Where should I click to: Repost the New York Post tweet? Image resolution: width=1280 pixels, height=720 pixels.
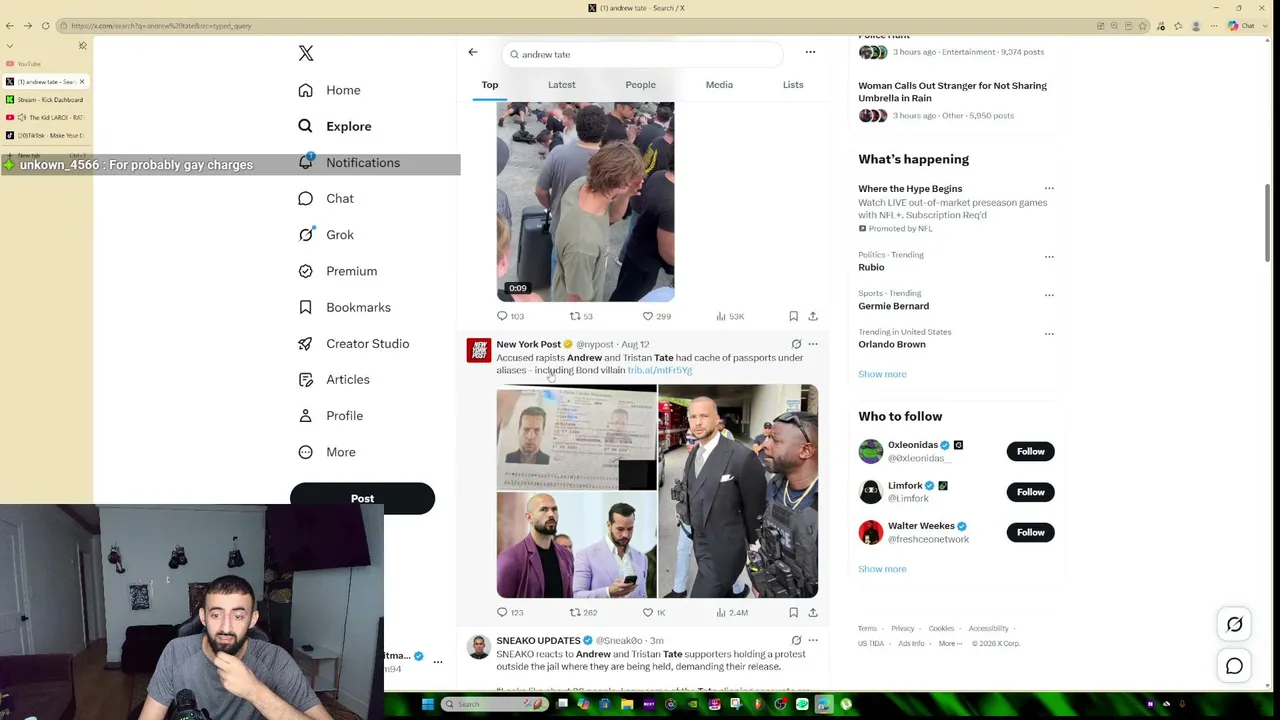point(583,612)
